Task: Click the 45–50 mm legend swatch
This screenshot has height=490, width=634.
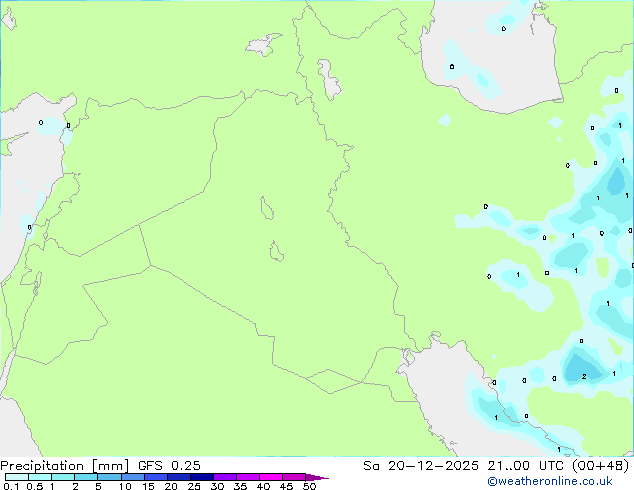Action: pyautogui.click(x=294, y=477)
